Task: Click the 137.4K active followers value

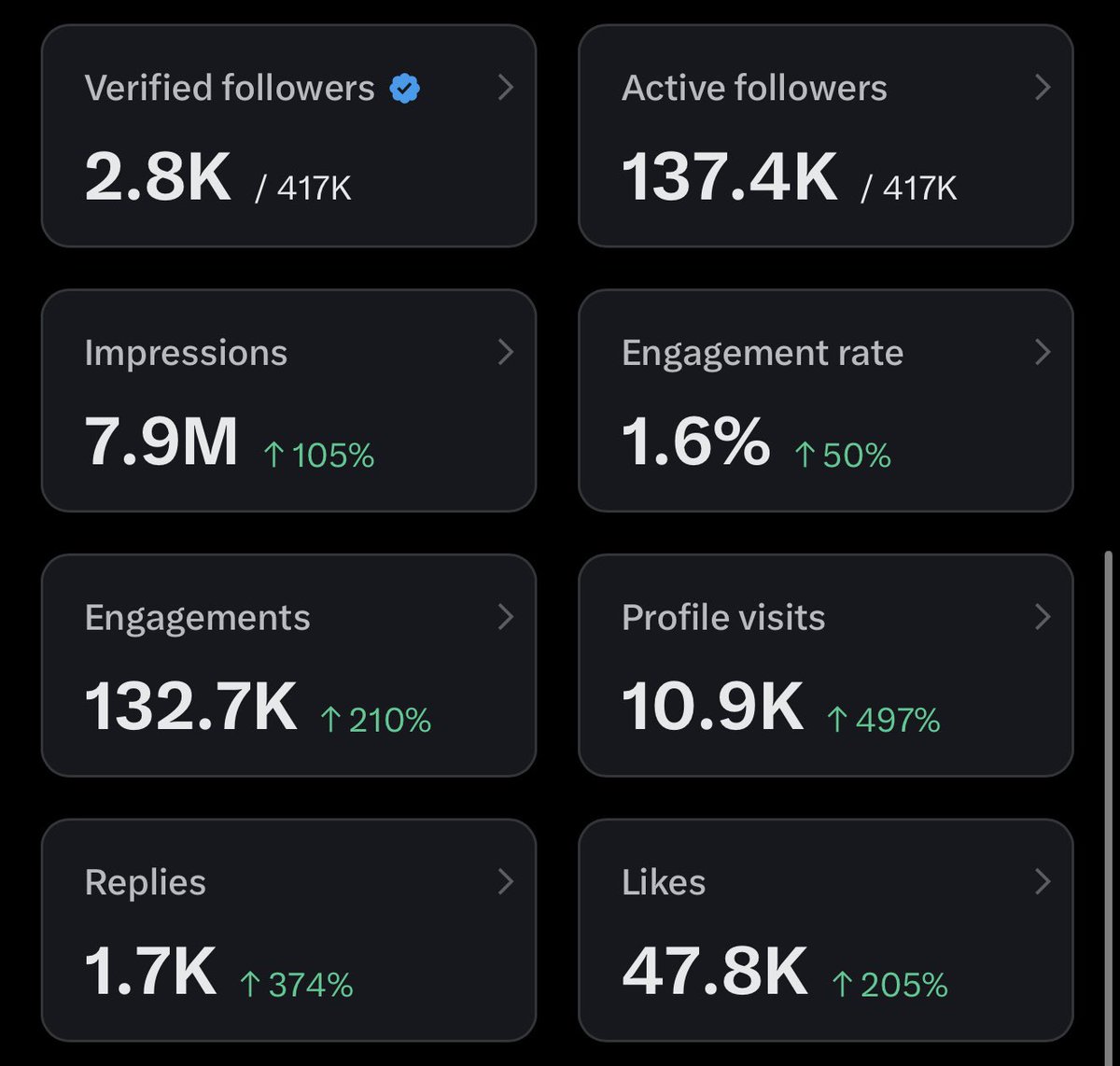Action: click(730, 176)
